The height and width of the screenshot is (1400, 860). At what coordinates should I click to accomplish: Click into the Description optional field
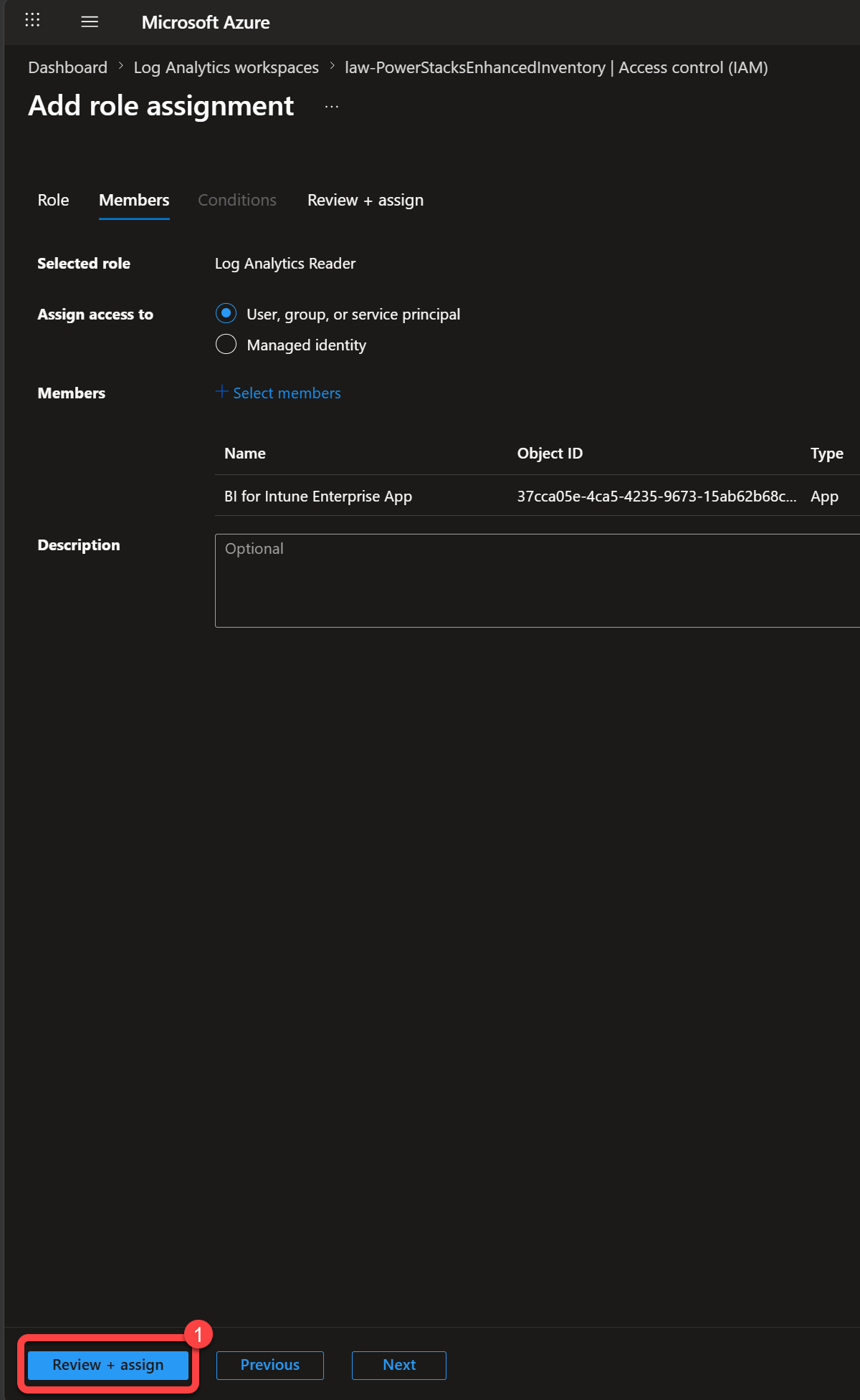click(x=537, y=580)
